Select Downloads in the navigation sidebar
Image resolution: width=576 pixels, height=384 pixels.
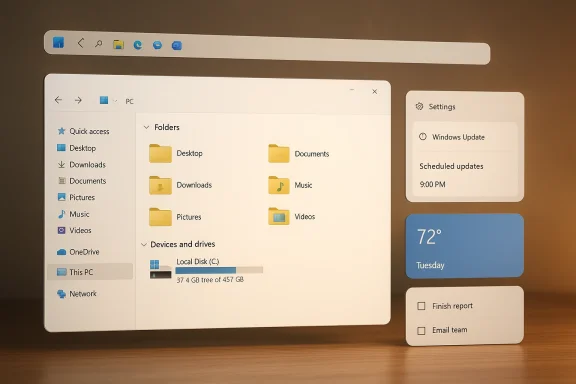coord(82,165)
